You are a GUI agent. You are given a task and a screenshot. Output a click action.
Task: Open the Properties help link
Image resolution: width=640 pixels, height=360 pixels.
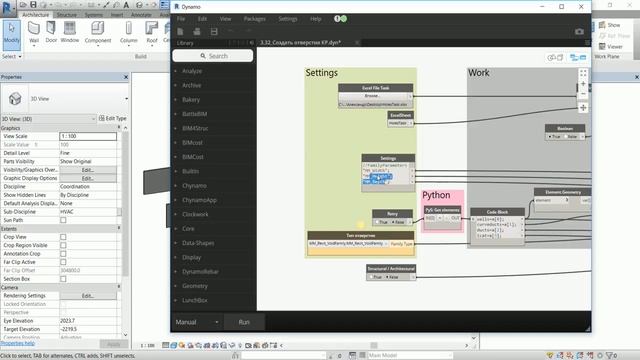point(17,343)
